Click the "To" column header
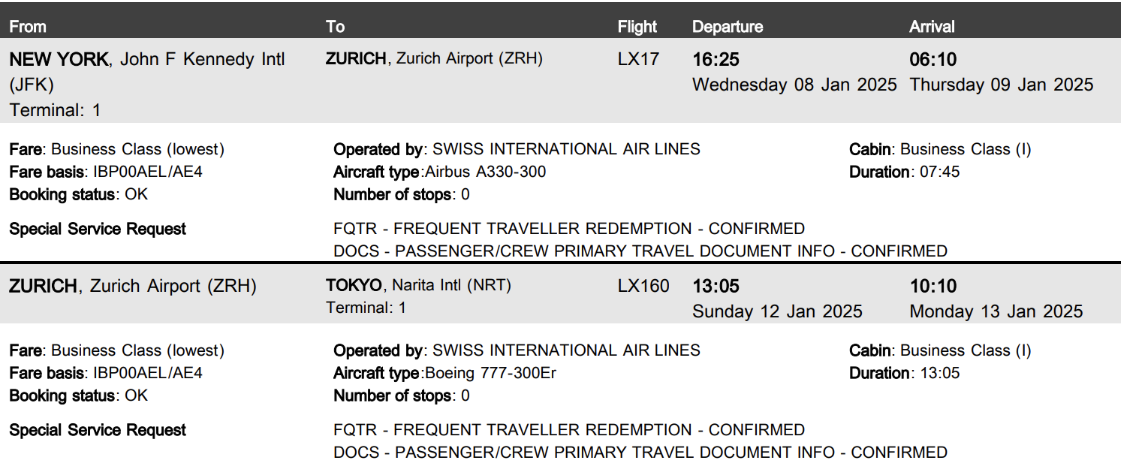 pyautogui.click(x=336, y=27)
